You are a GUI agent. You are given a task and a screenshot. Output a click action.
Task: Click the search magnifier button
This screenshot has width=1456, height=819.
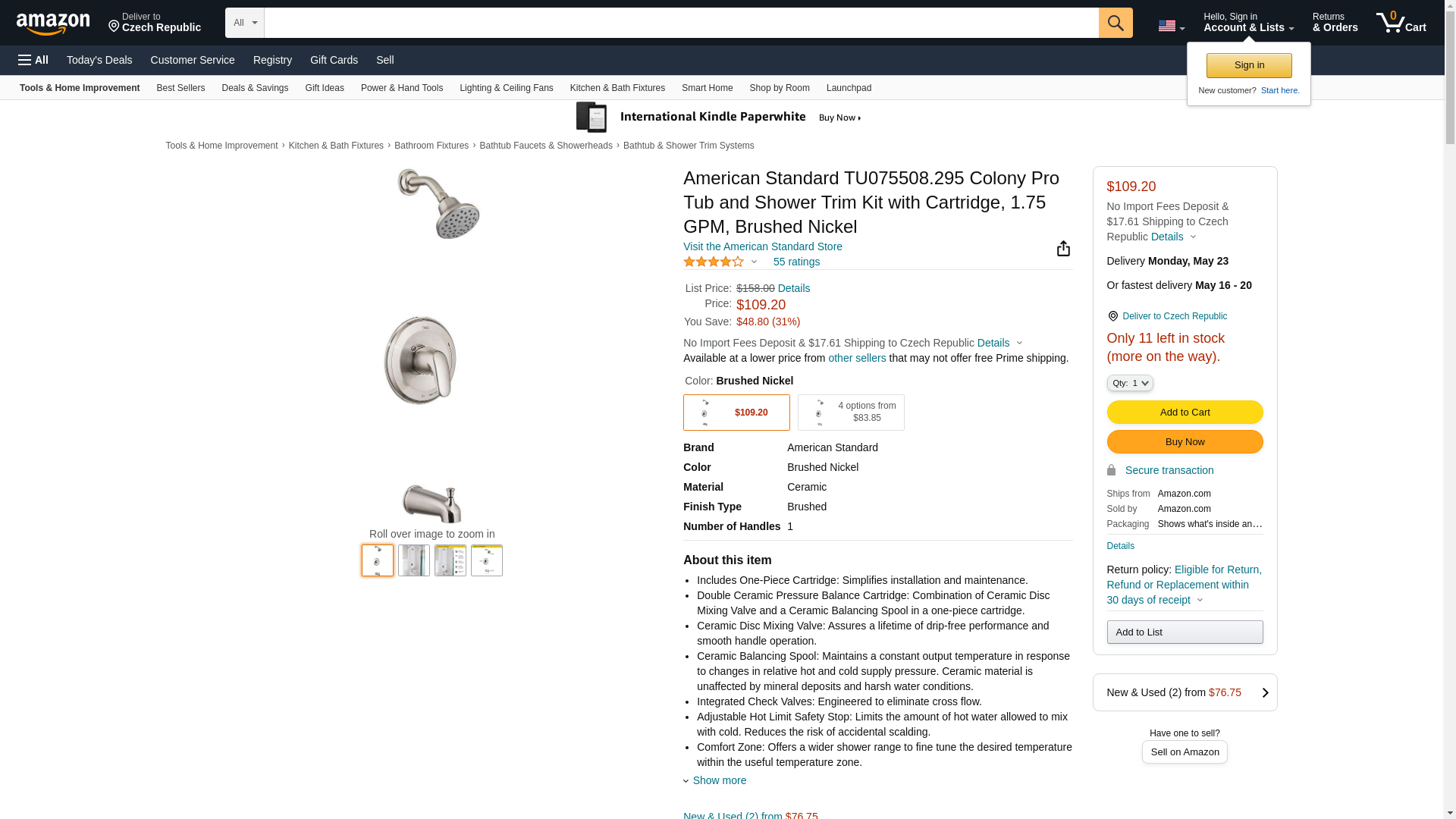click(x=1115, y=23)
